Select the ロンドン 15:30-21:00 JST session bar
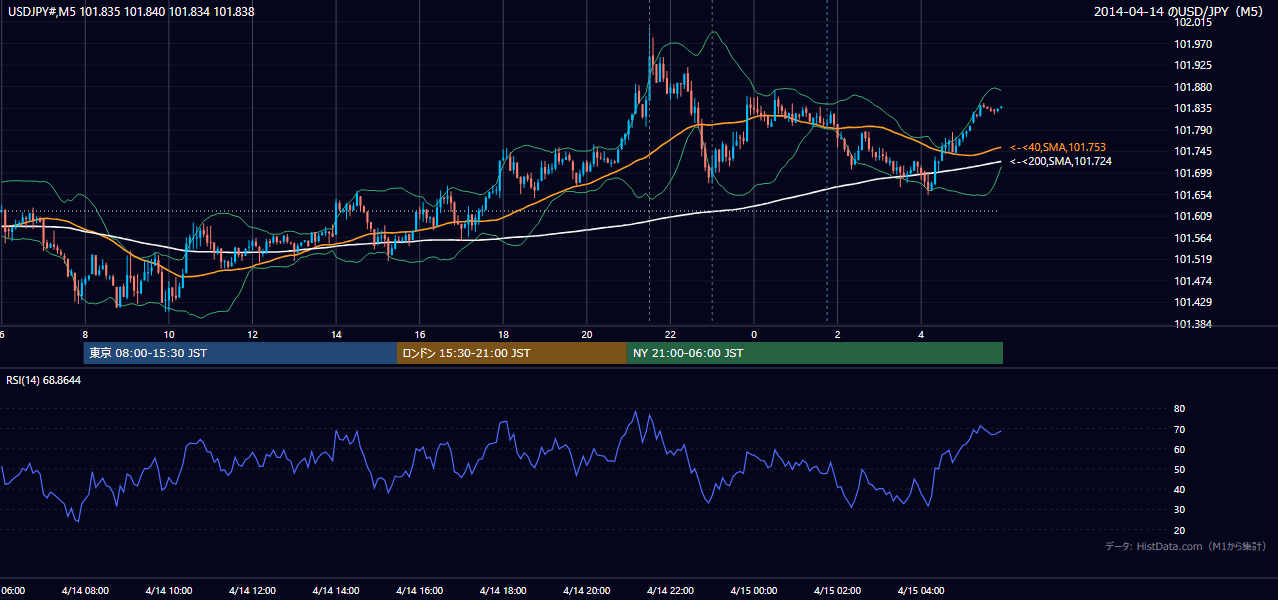 click(x=512, y=353)
